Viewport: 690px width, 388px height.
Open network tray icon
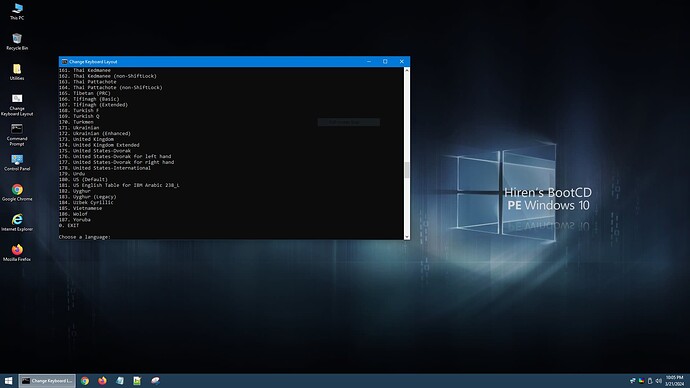tap(632, 381)
